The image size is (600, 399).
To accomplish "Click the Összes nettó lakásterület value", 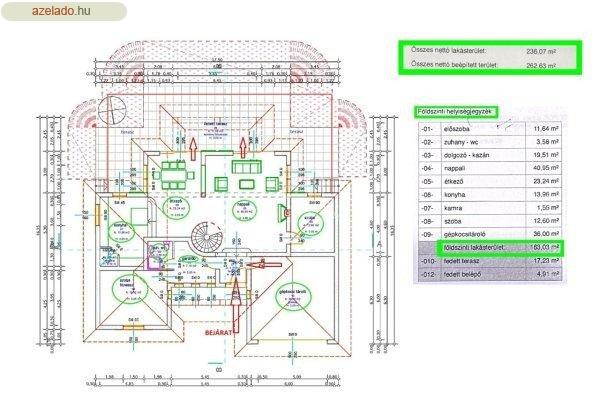I will tap(541, 51).
